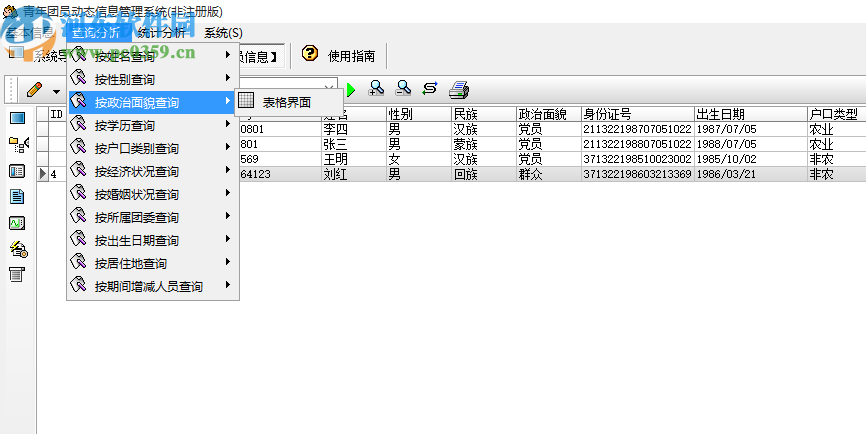Click birth date 1986/03/21
Viewport: 866px width, 434px height.
[750, 174]
